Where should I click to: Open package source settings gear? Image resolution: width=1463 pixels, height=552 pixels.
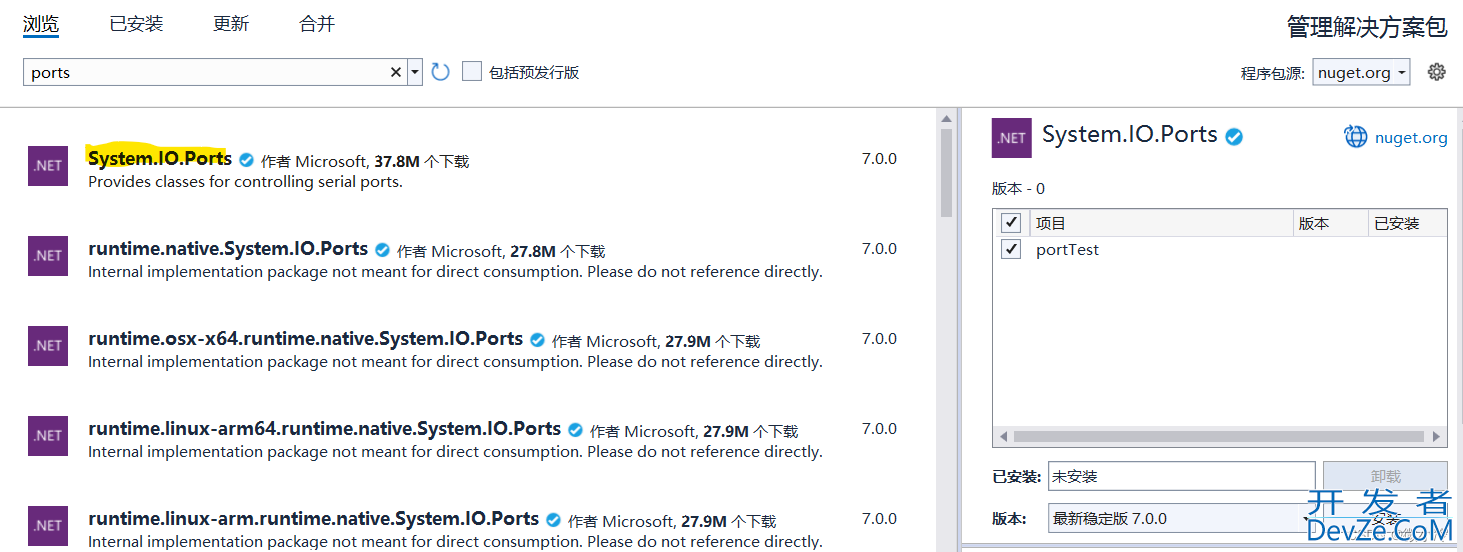point(1437,72)
